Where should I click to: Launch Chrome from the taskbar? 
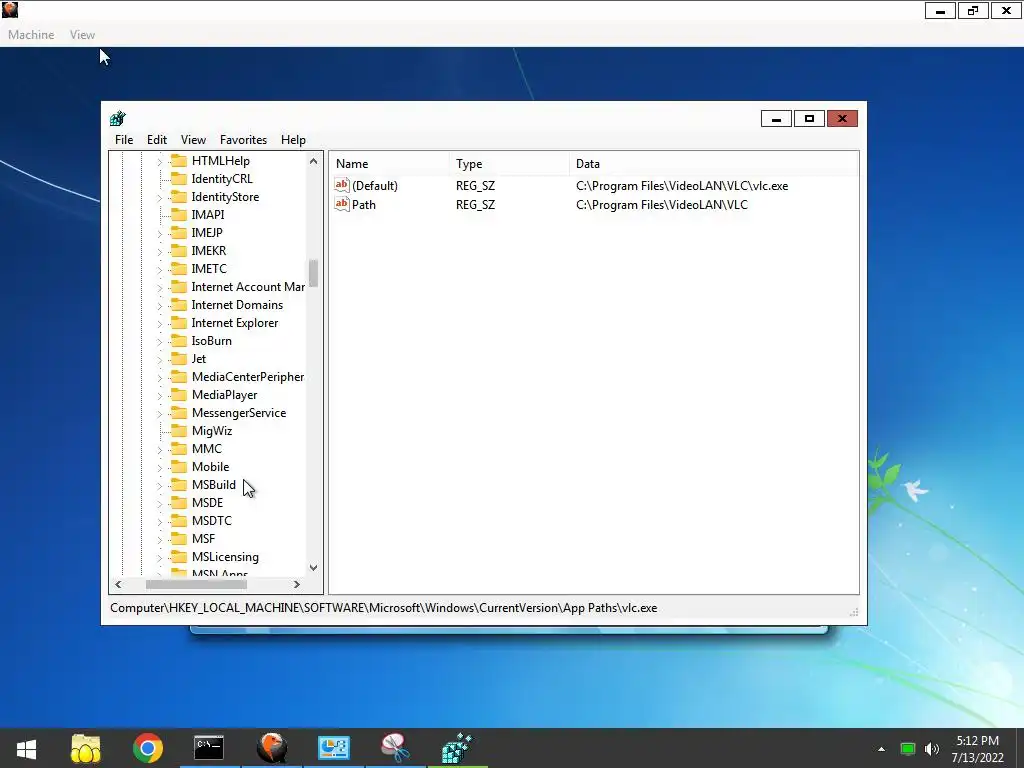click(148, 748)
